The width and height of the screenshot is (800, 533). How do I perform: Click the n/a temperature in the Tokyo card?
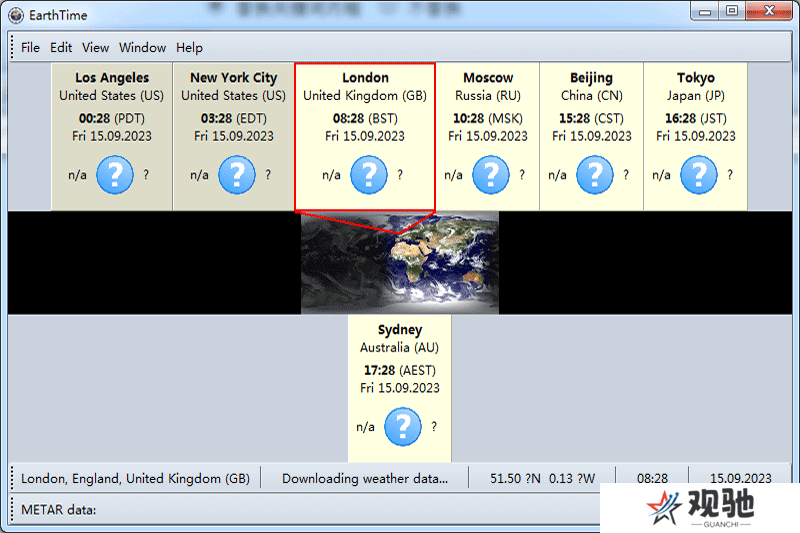(x=661, y=175)
